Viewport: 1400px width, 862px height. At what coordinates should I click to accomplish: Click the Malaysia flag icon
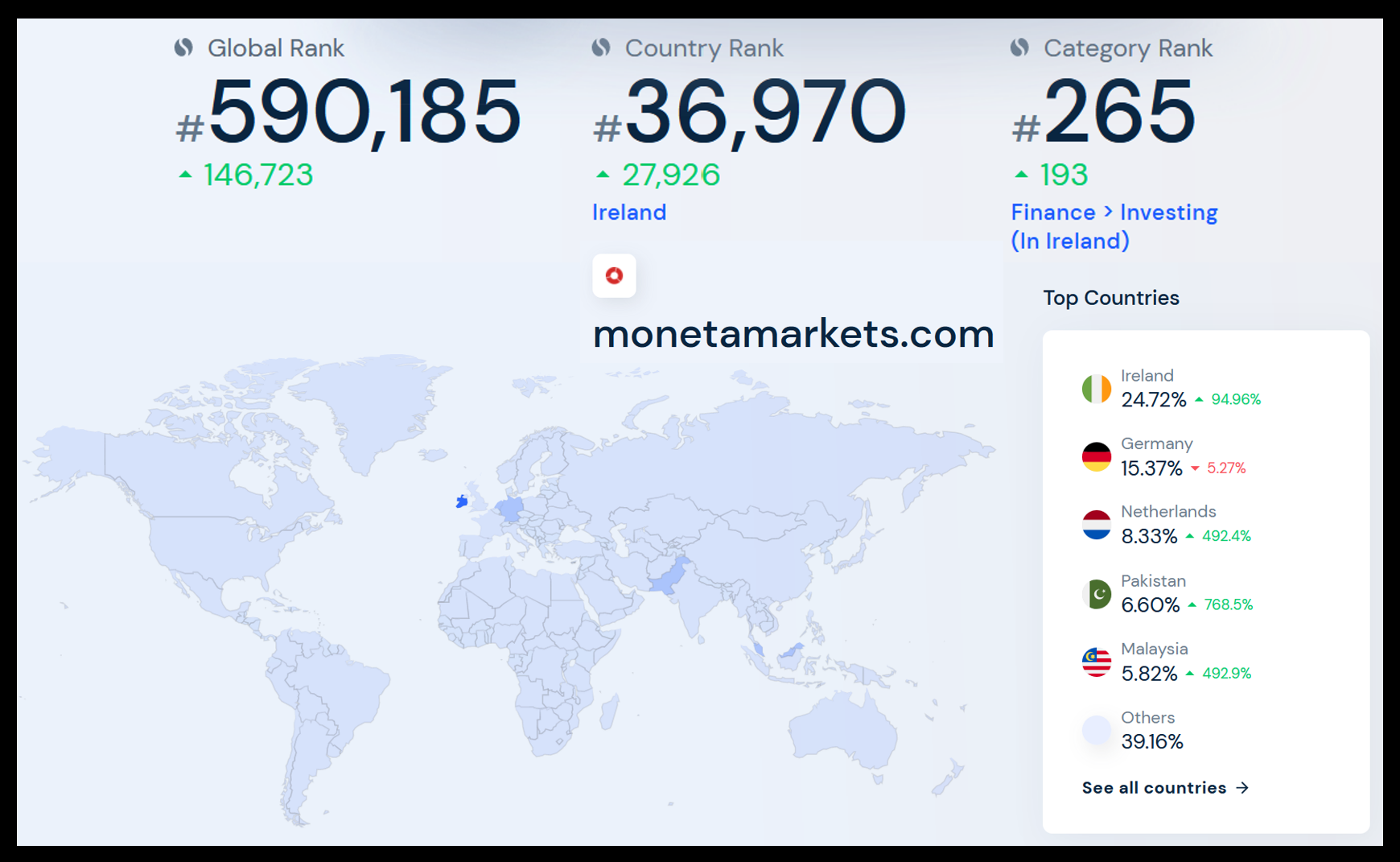pyautogui.click(x=1096, y=662)
